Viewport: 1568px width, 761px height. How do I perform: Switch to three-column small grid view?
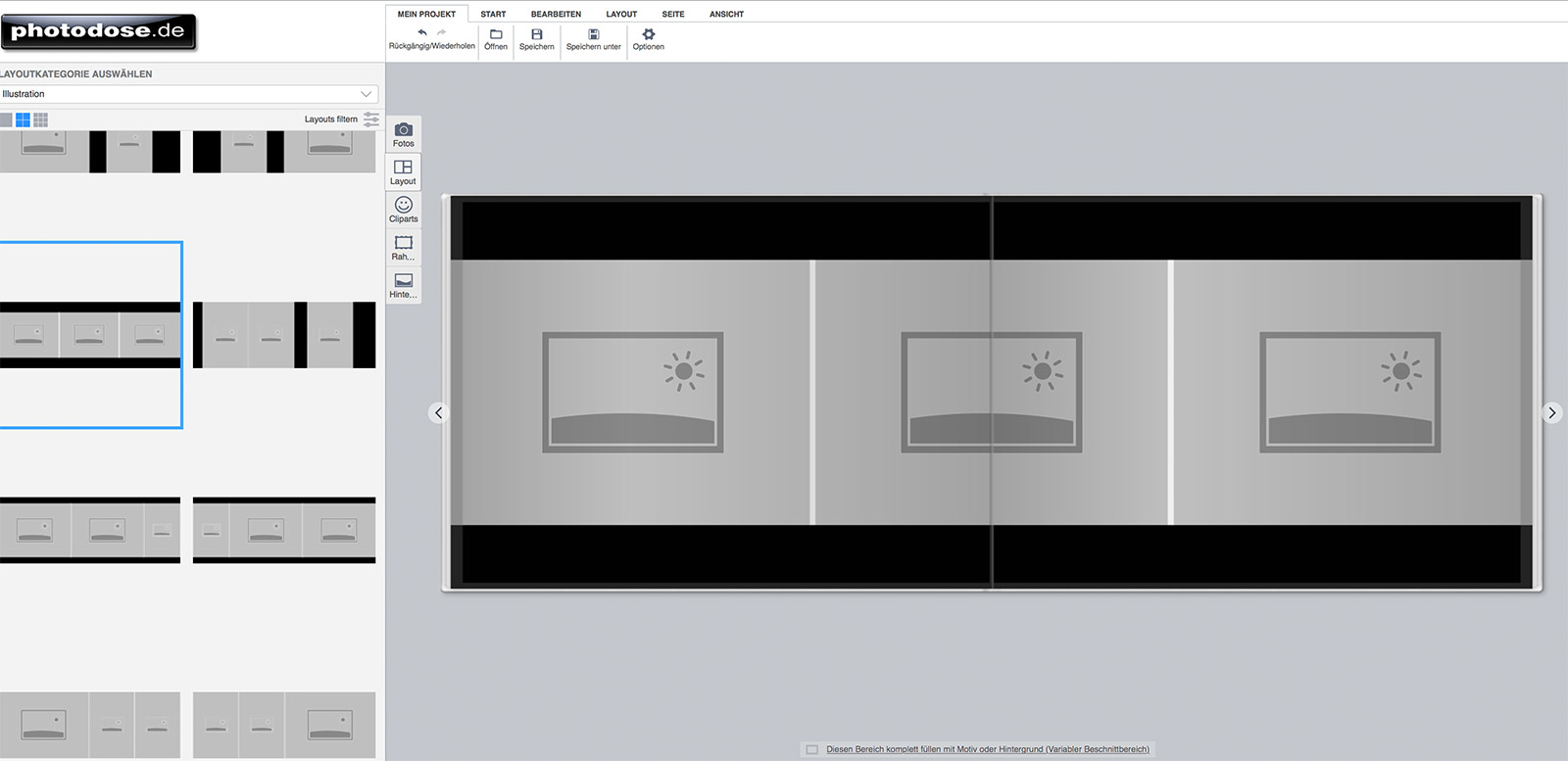pos(40,119)
